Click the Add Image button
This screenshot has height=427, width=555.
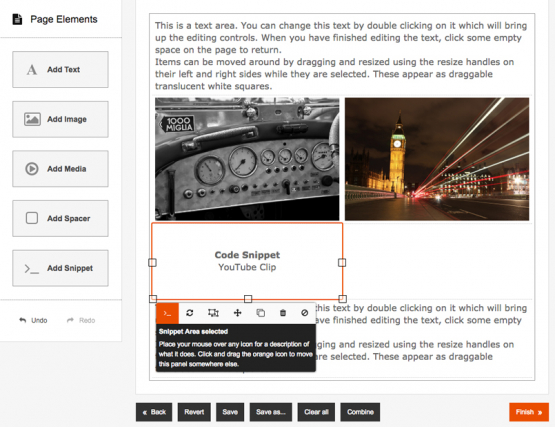pyautogui.click(x=61, y=119)
